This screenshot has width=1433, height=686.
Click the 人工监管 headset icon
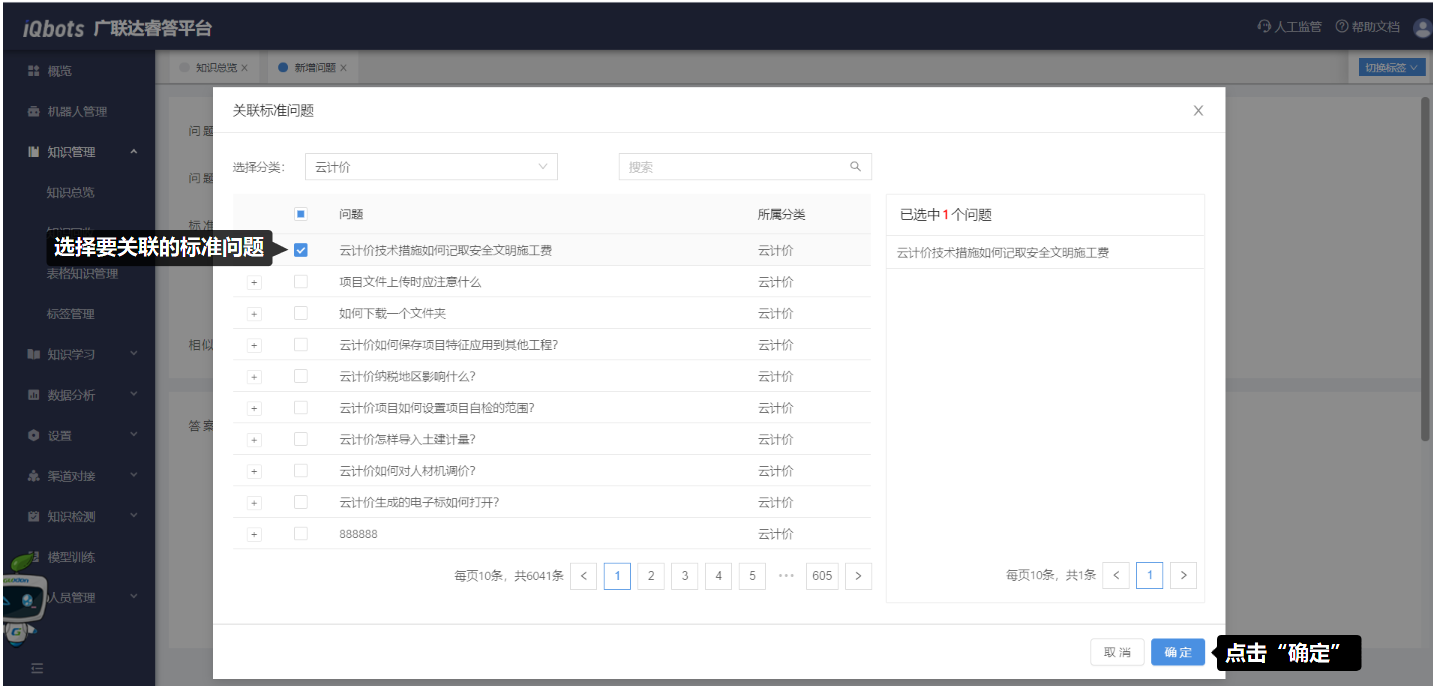click(x=1264, y=27)
